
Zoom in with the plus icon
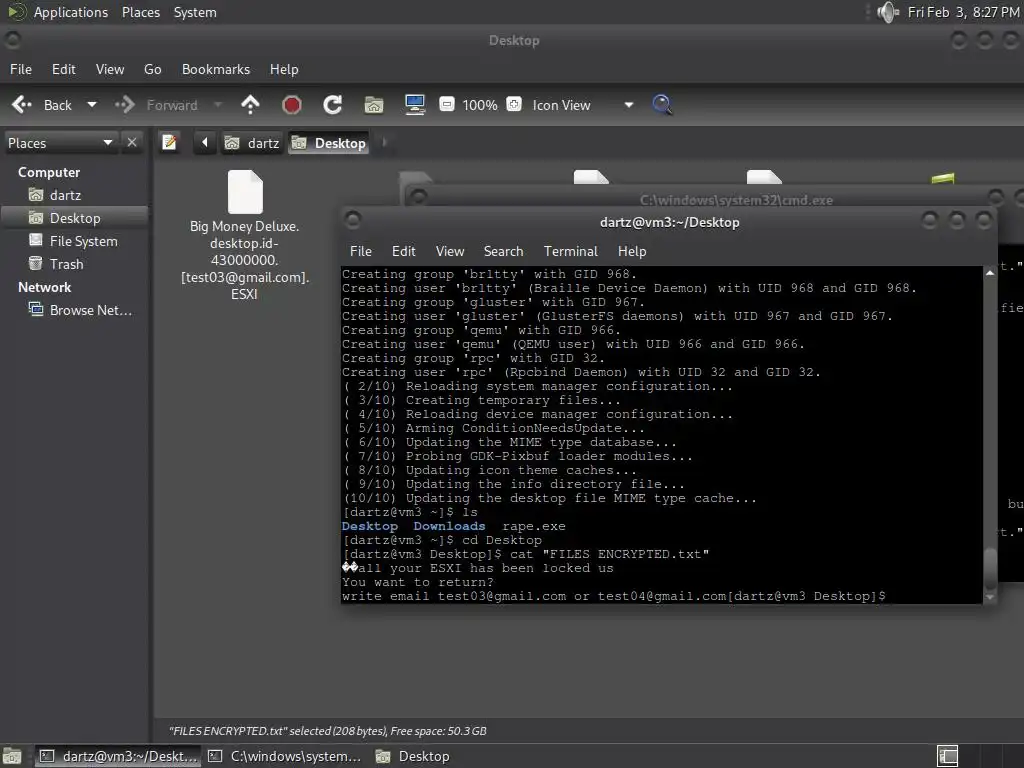click(x=514, y=104)
